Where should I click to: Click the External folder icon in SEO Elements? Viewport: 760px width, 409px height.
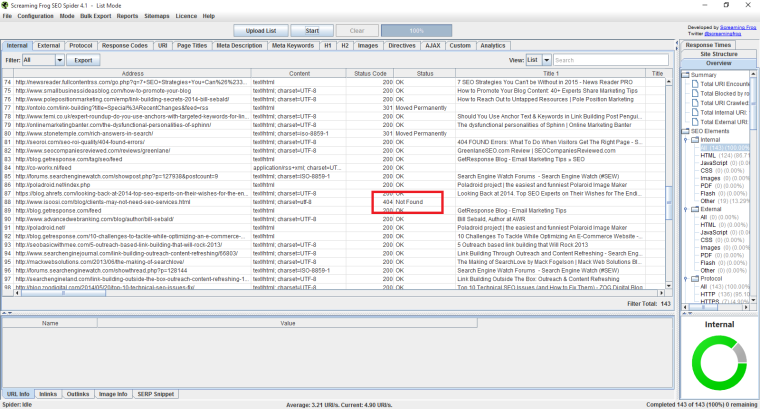click(x=695, y=209)
